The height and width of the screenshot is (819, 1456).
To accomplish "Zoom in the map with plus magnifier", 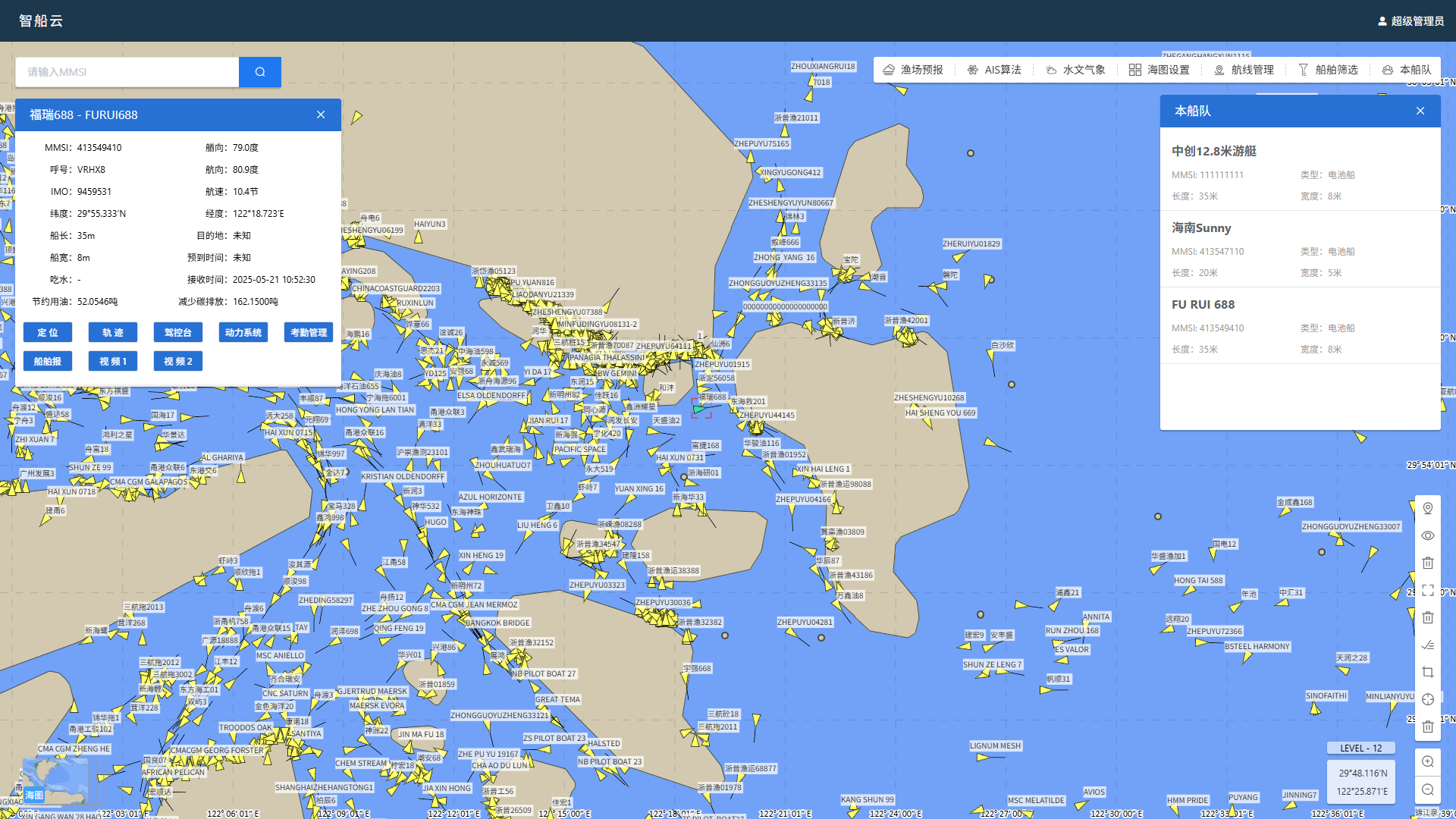I will (1427, 762).
